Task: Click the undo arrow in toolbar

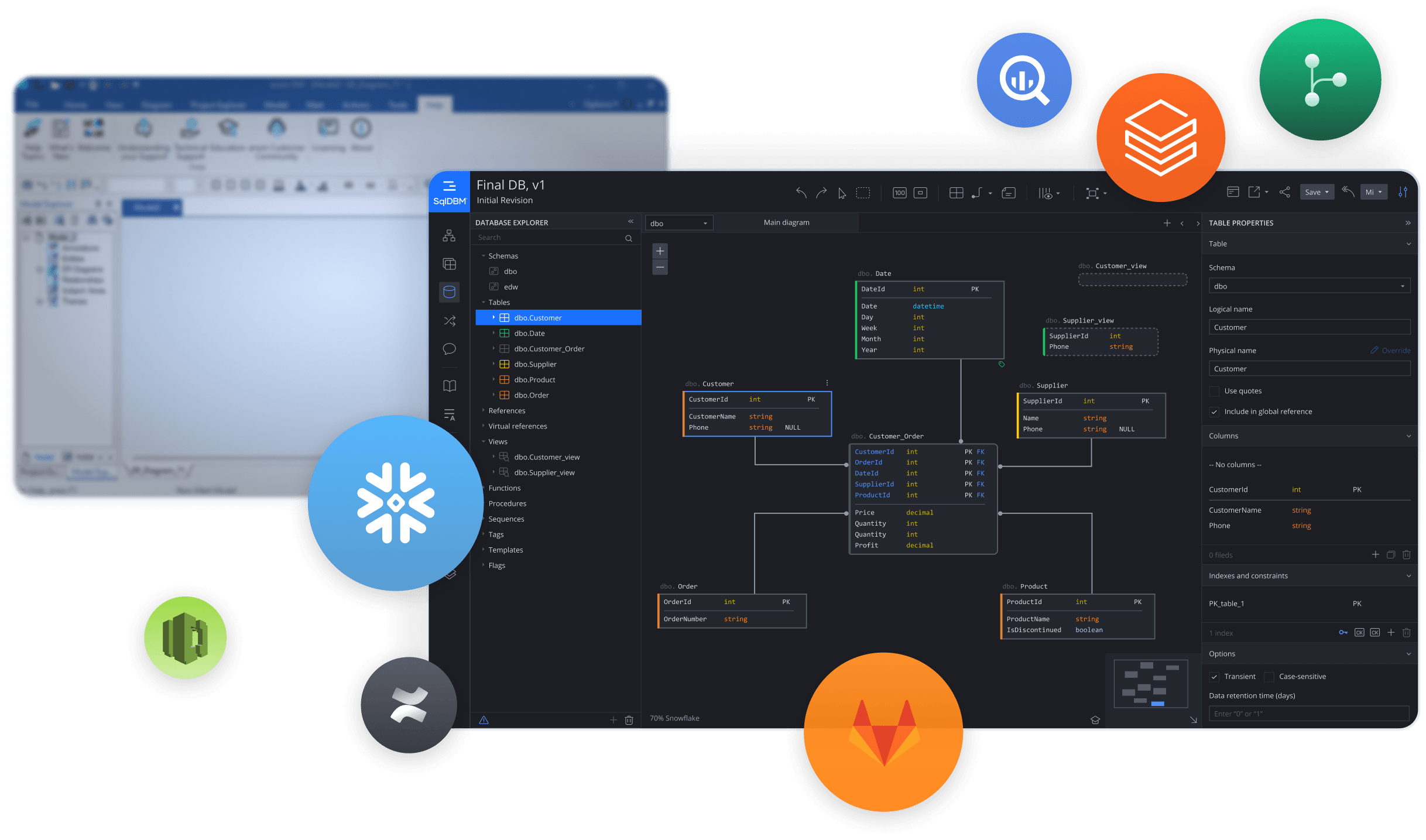Action: coord(801,193)
